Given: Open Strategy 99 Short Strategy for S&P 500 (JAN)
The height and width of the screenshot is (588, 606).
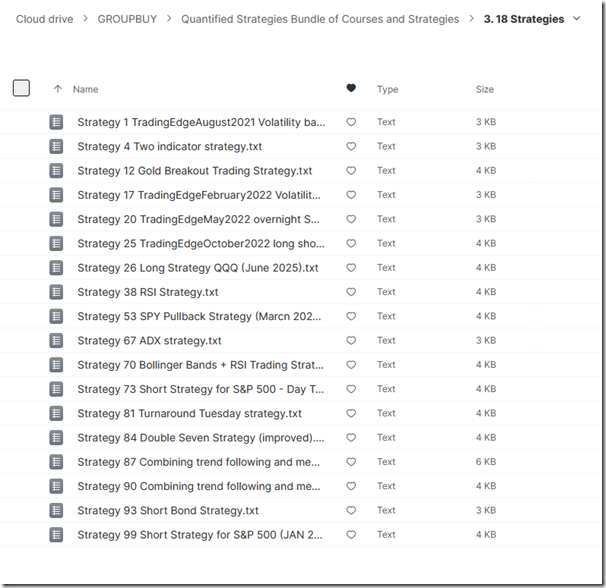Looking at the screenshot, I should click(200, 535).
